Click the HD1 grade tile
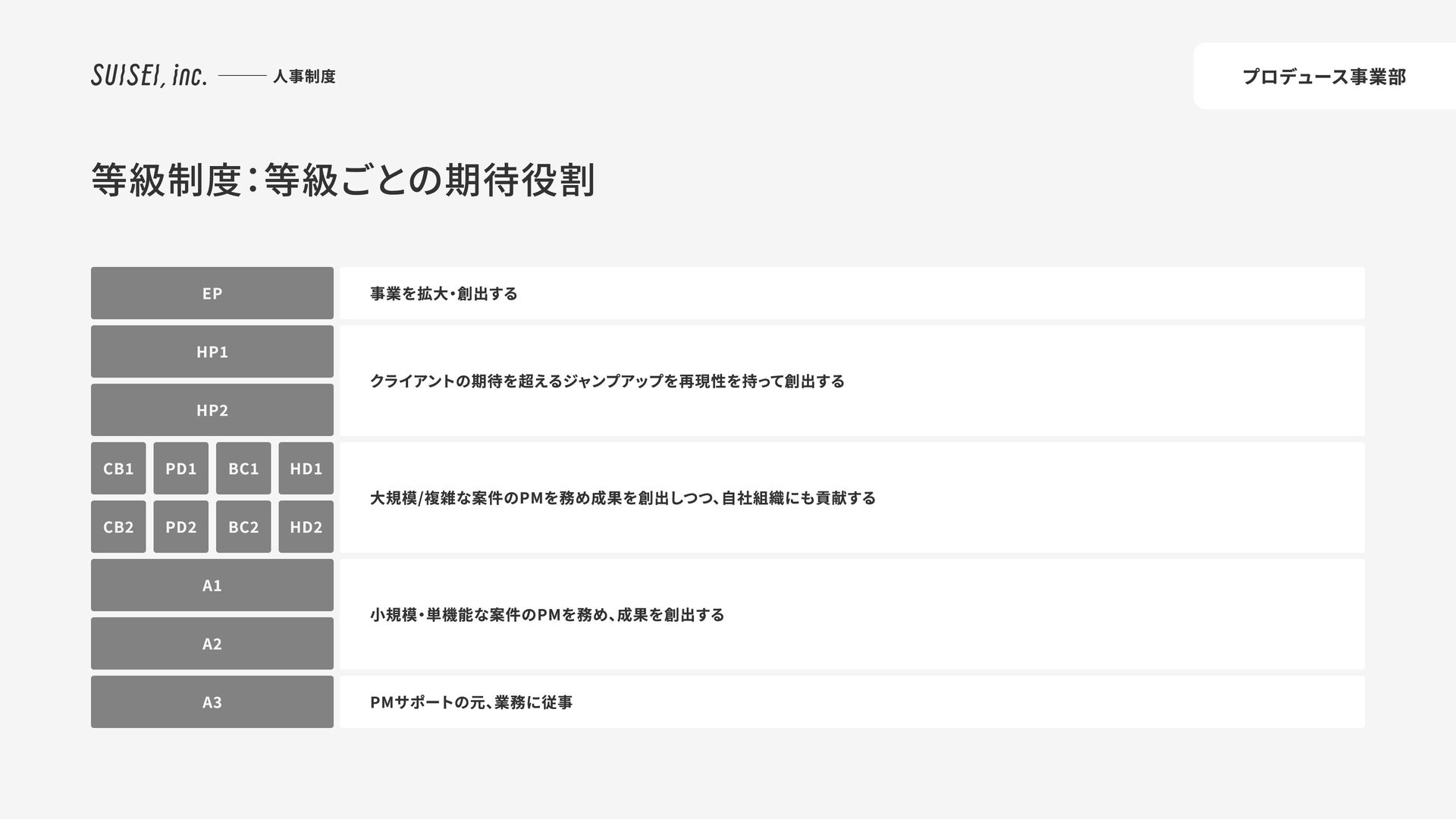The height and width of the screenshot is (819, 1456). click(306, 468)
